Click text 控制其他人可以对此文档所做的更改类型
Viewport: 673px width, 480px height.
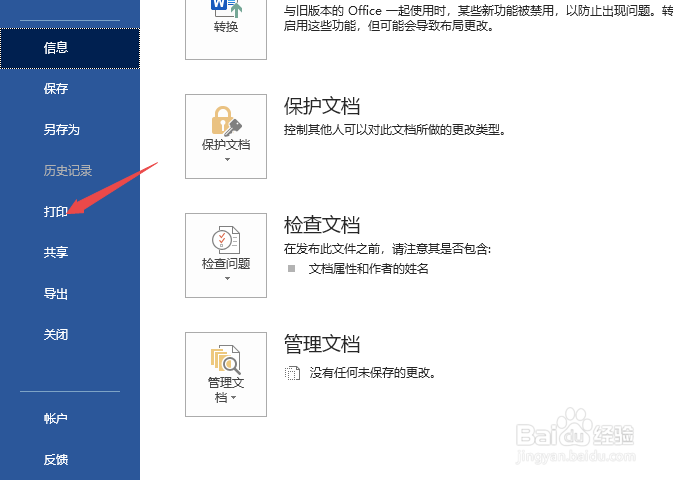(394, 130)
